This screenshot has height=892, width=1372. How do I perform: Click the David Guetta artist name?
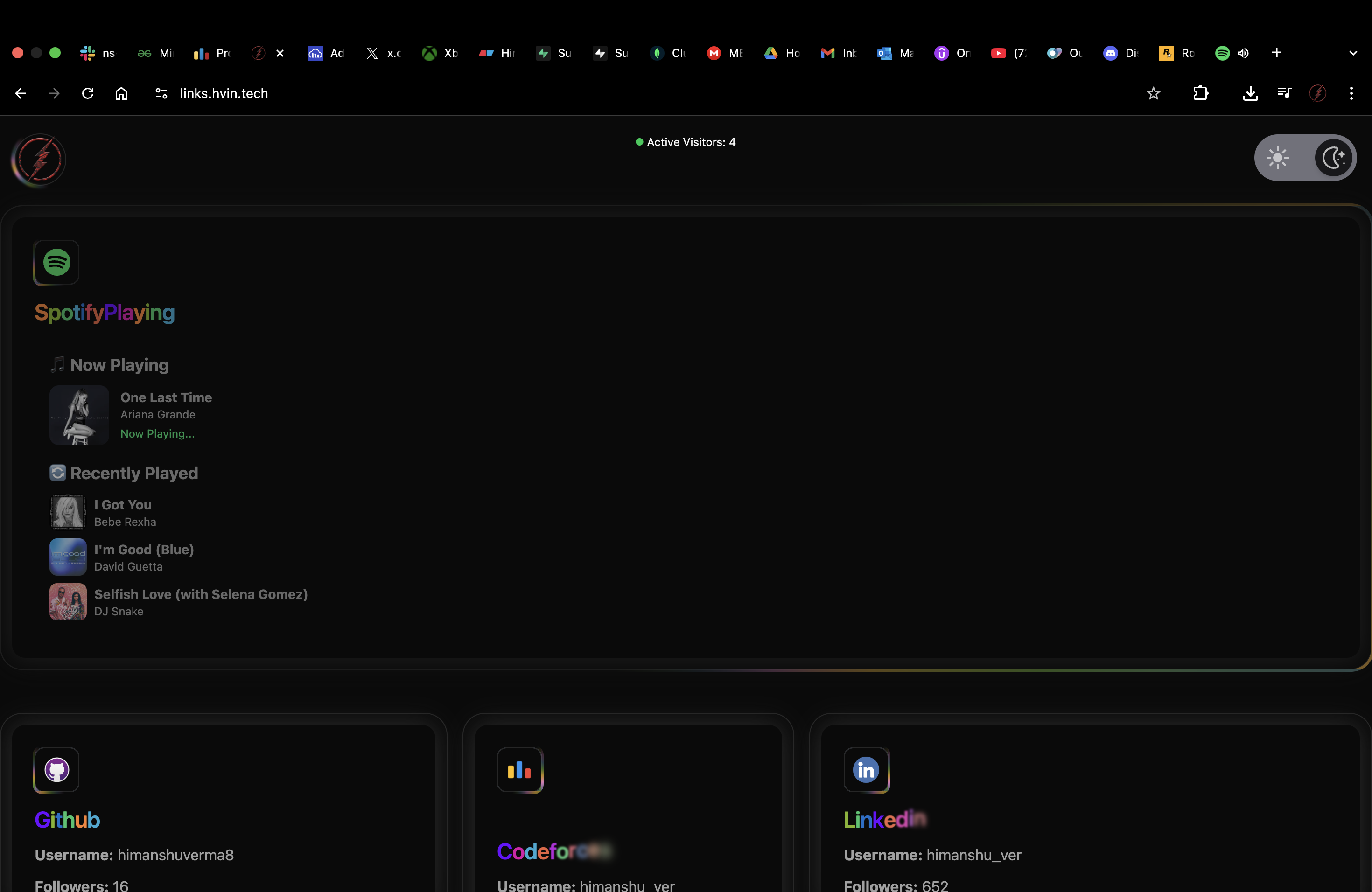pos(128,566)
